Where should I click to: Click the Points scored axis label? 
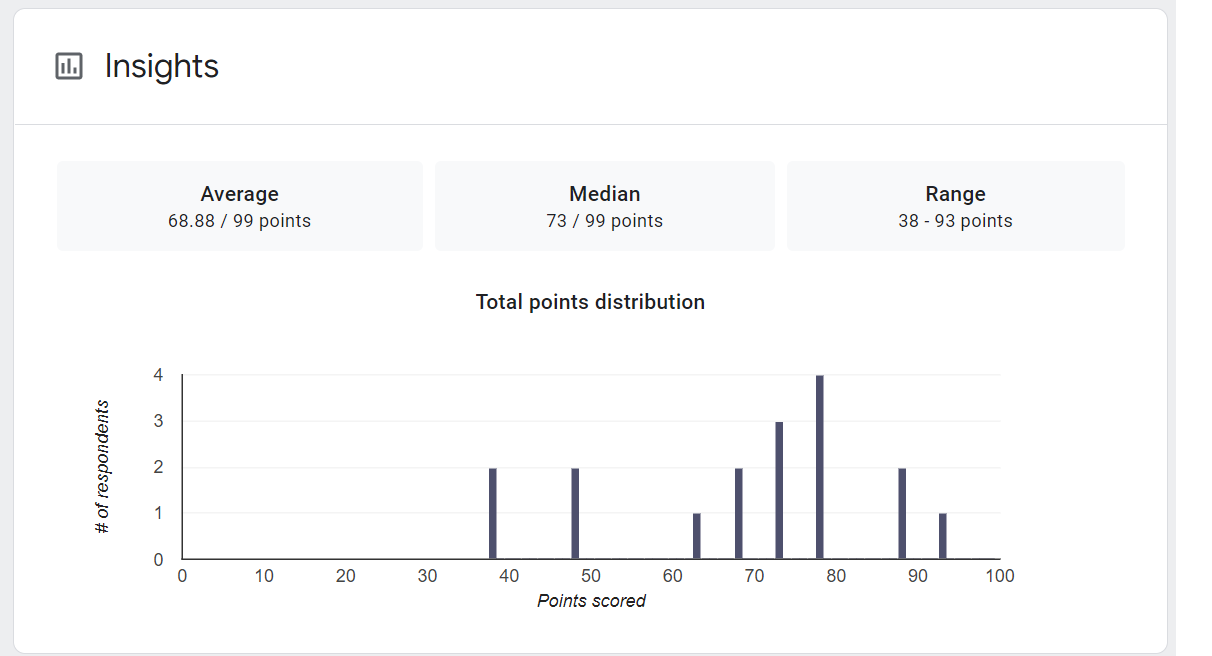(x=591, y=601)
